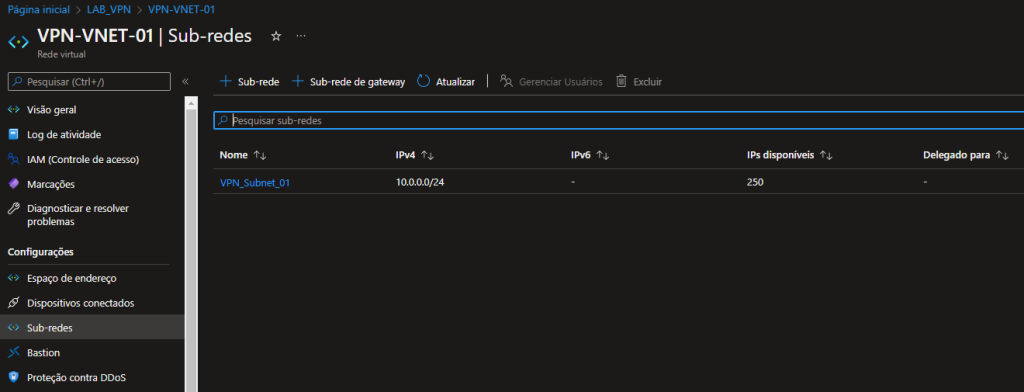Select the 250 available IPs cell
Screen dimensions: 1024x392
pos(755,182)
